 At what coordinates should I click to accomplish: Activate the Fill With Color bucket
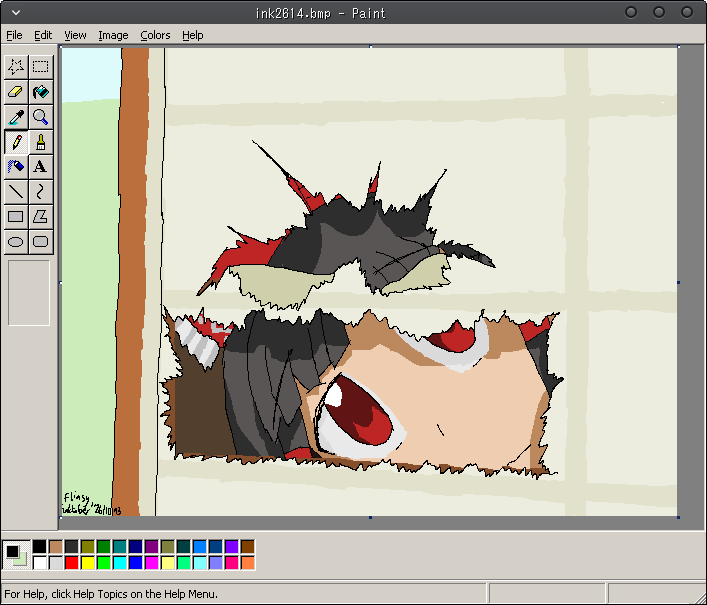click(x=41, y=92)
